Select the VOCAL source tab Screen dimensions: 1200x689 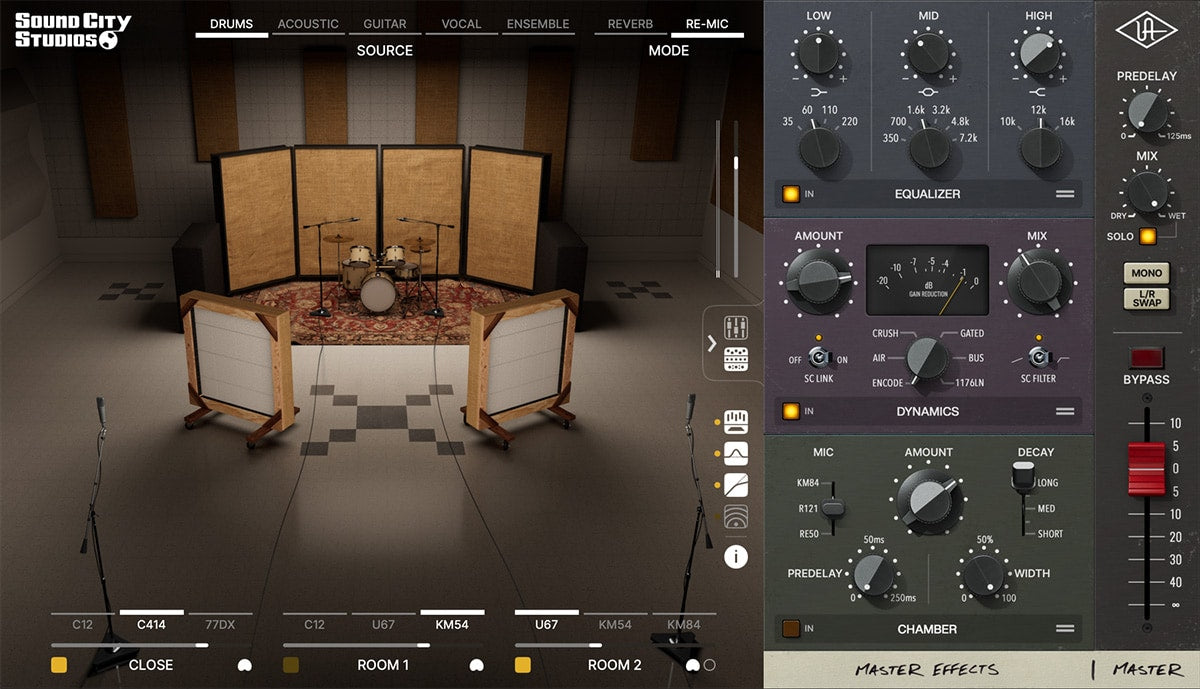[x=461, y=24]
